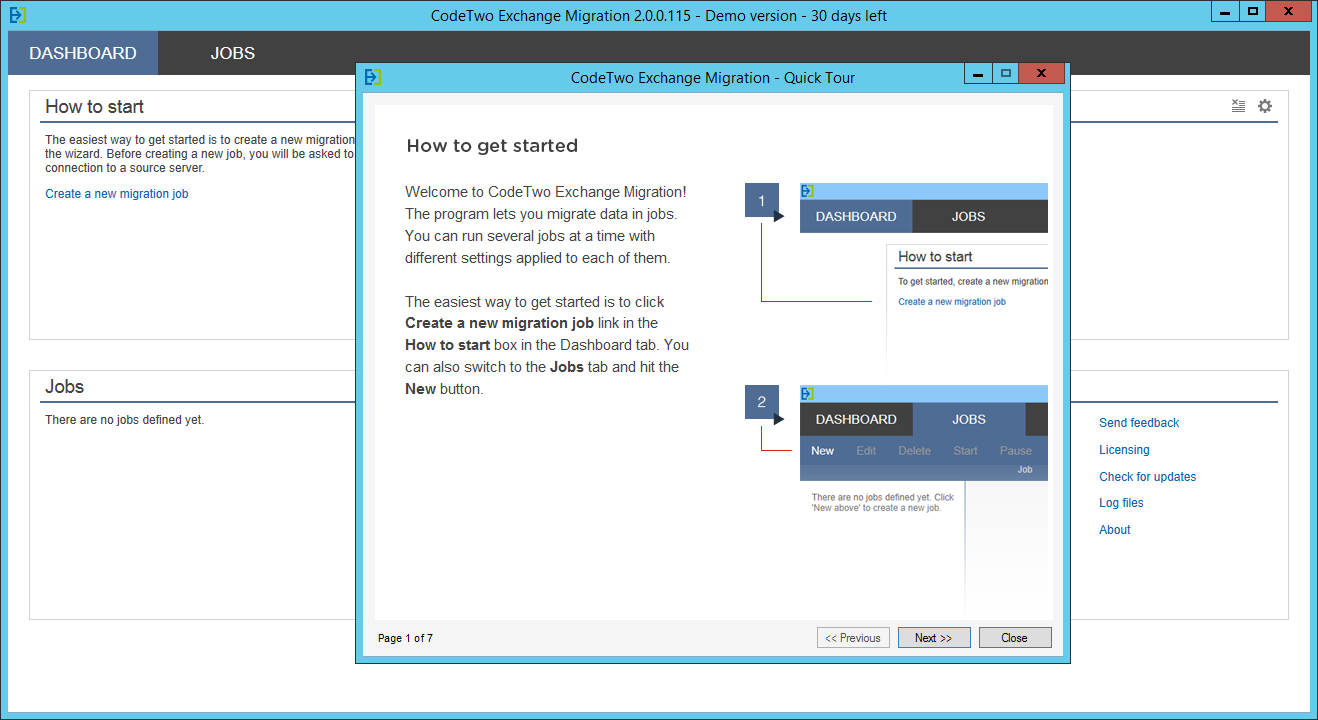Click the 'Page 1 of 7' text
The width and height of the screenshot is (1318, 720).
[405, 638]
